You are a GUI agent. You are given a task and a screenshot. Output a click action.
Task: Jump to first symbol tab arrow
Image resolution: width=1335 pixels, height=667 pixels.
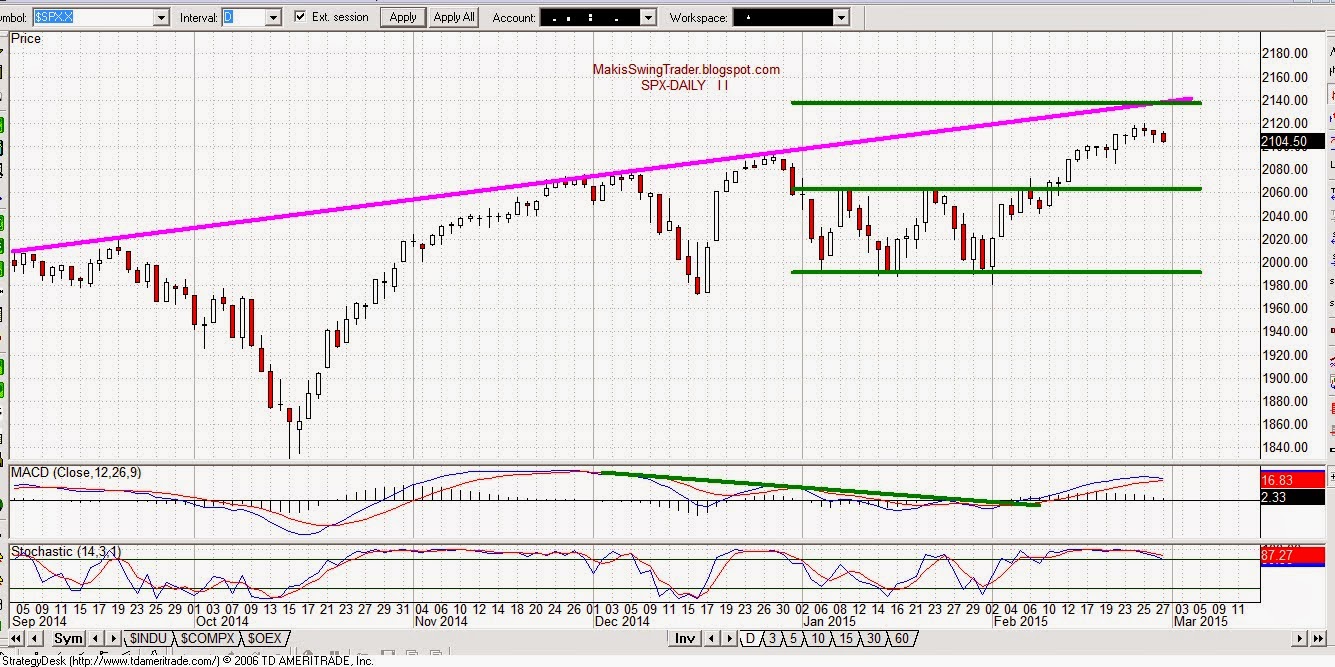tap(16, 638)
